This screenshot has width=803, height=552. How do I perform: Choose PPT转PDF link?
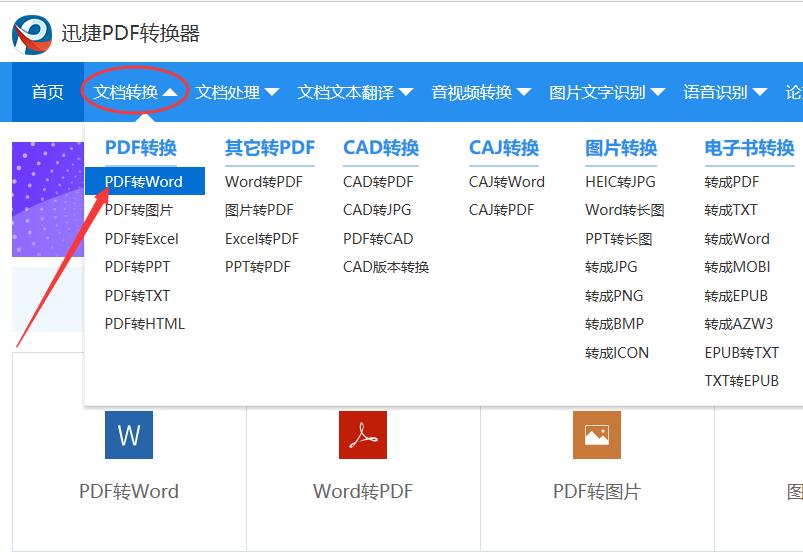pos(258,267)
